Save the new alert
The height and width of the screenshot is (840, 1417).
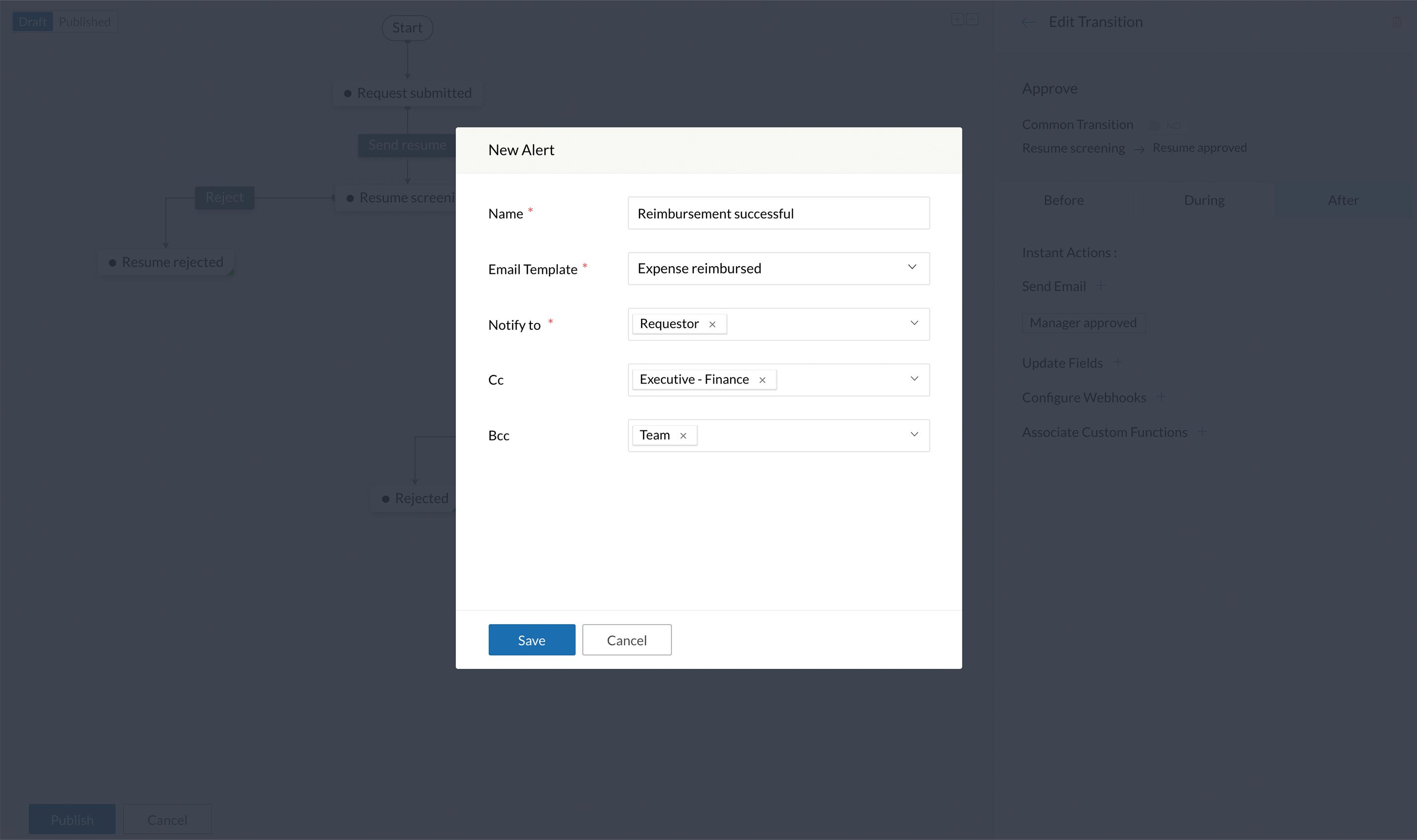pyautogui.click(x=531, y=640)
